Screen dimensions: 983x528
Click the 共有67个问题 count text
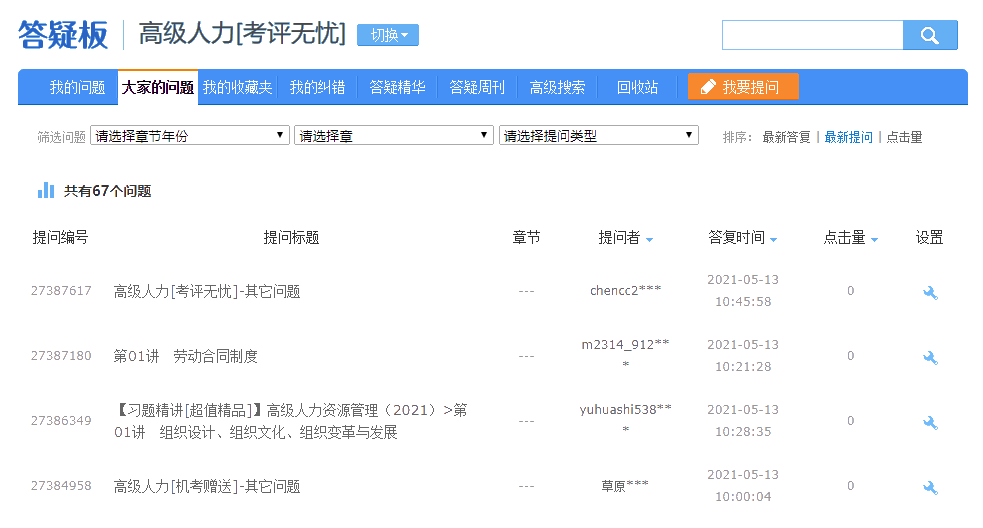107,191
